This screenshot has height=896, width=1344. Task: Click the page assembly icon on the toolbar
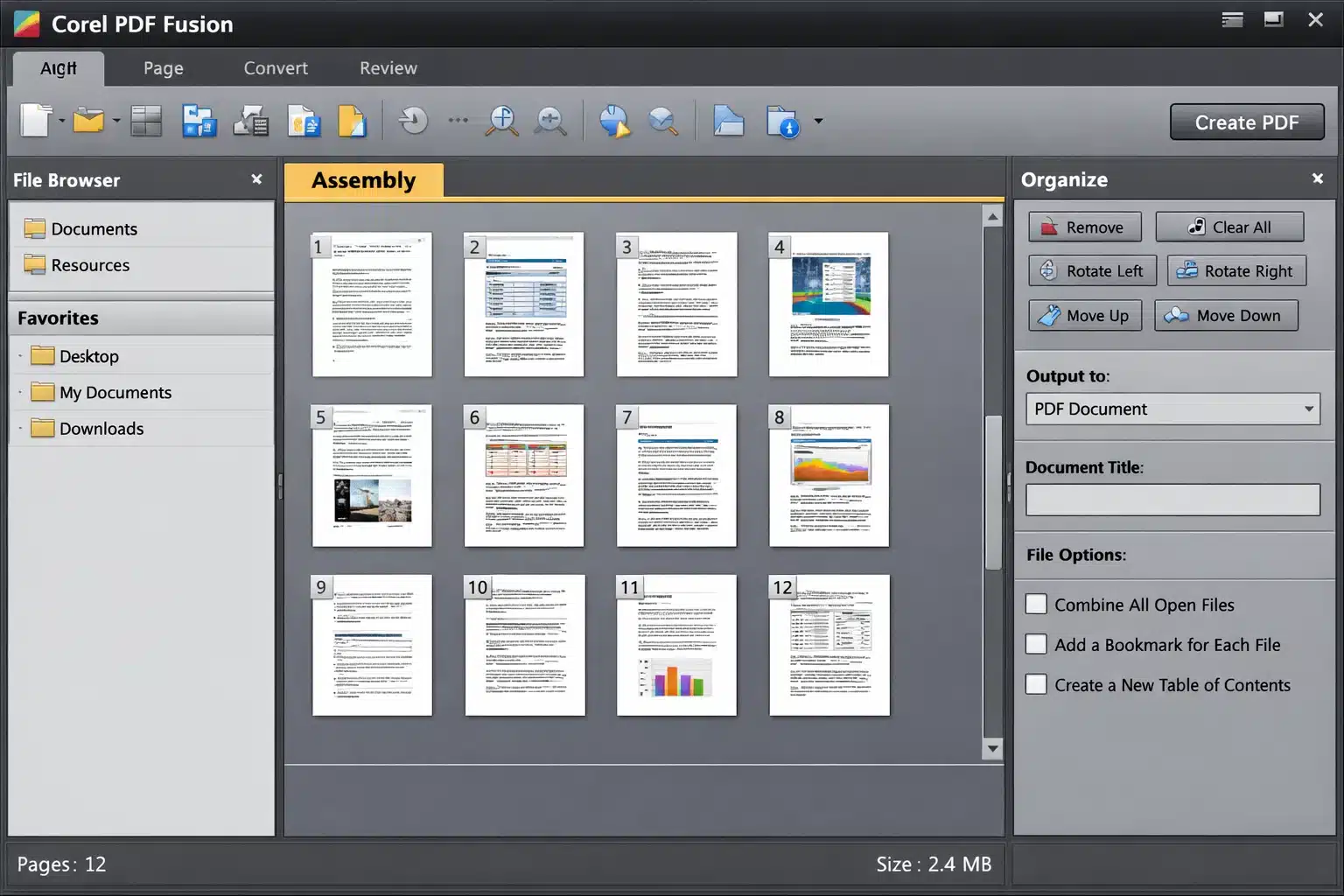tap(199, 121)
